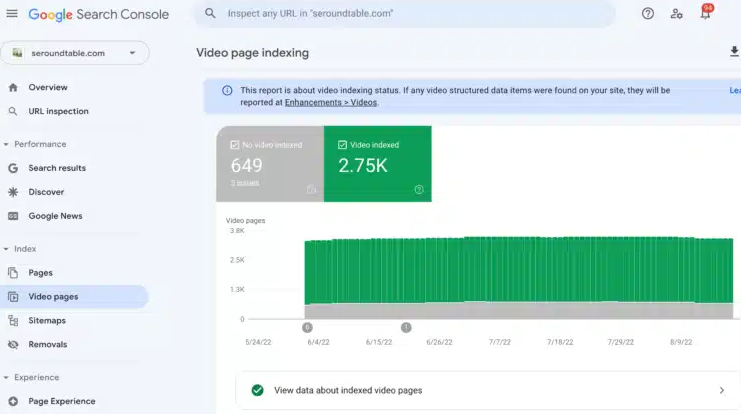Click the help icon on Video indexed card
The width and height of the screenshot is (741, 414).
tap(419, 189)
